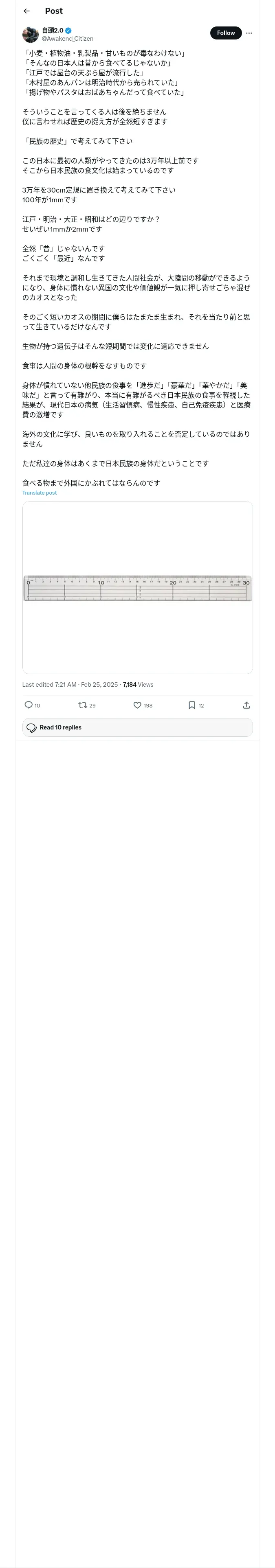Bookmark this post
This screenshot has width=275, height=1568.
tap(191, 705)
